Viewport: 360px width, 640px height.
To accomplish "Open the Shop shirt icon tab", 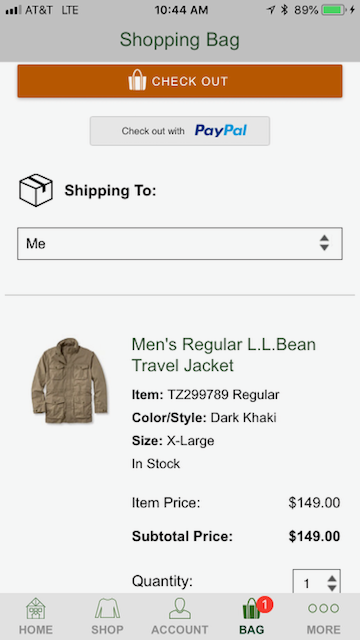I will [x=107, y=609].
